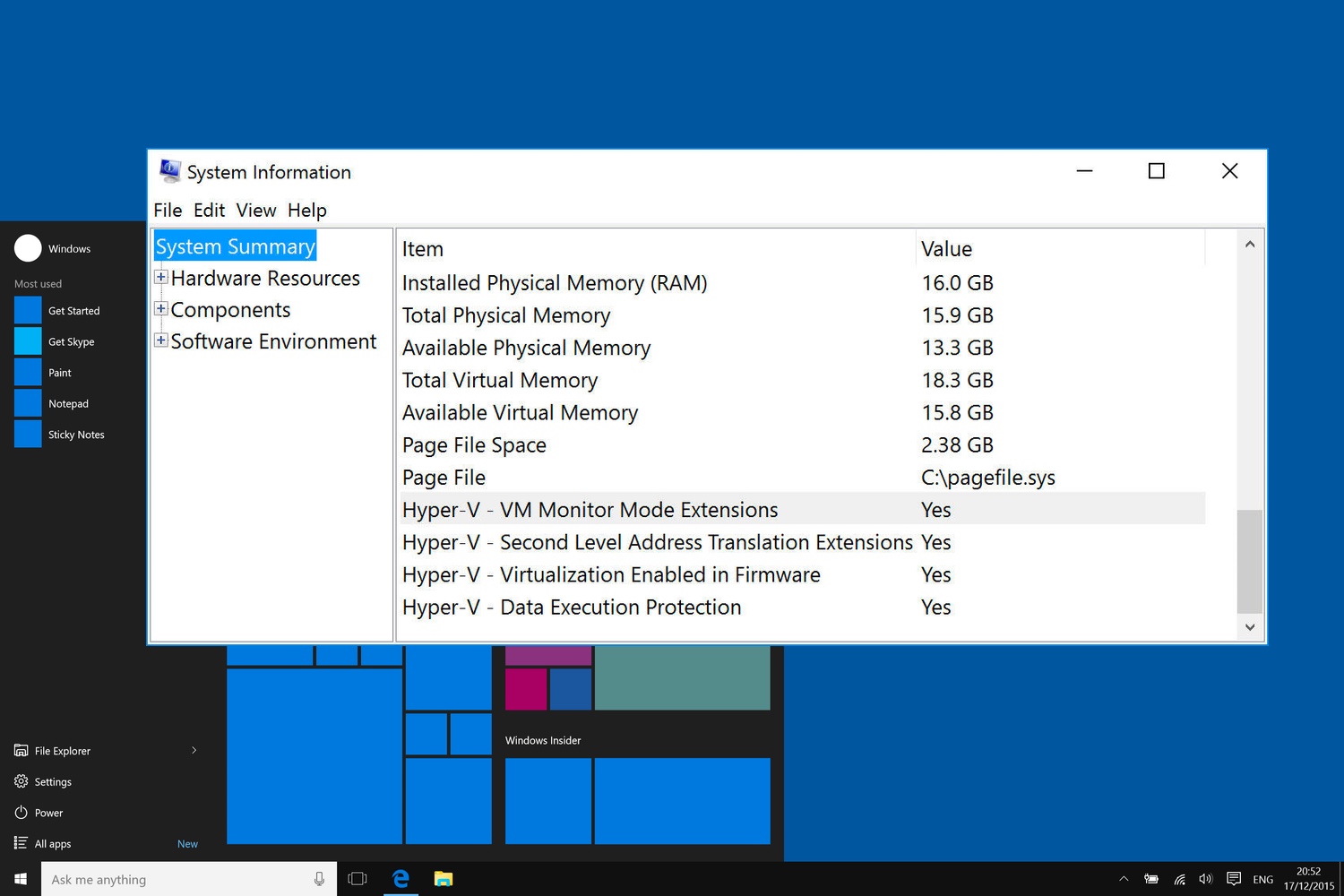Select Hyper-V VM Monitor Mode Extensions row
The width and height of the screenshot is (1344, 896).
[802, 510]
